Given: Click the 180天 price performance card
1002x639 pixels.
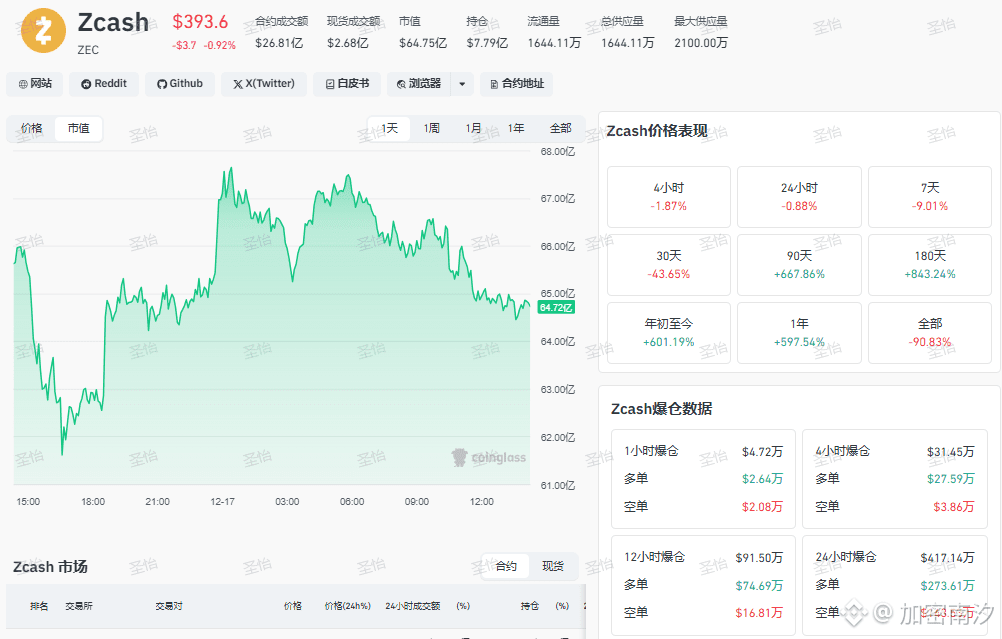Looking at the screenshot, I should (930, 265).
